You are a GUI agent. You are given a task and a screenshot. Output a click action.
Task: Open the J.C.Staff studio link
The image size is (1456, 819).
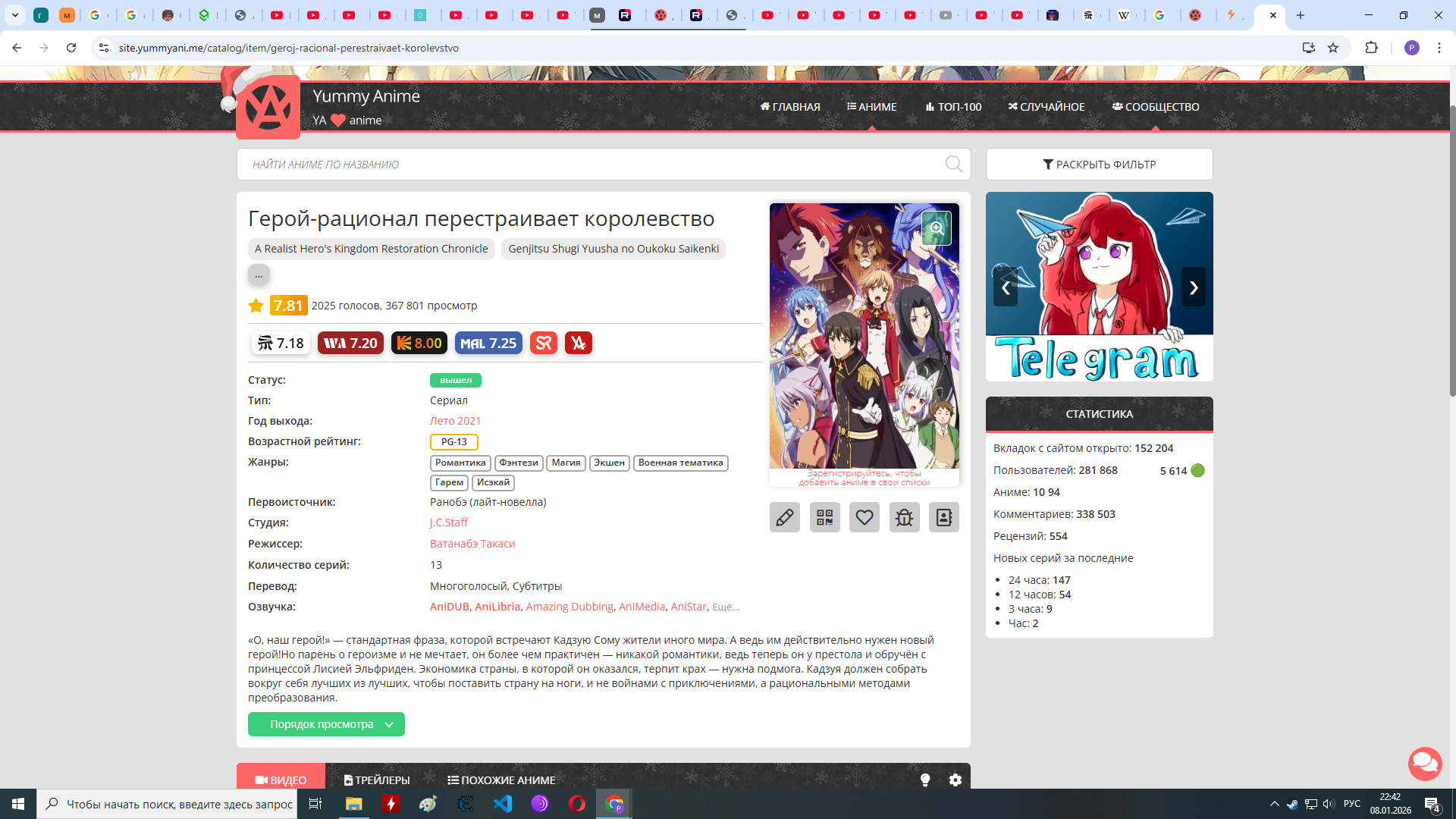pyautogui.click(x=448, y=522)
